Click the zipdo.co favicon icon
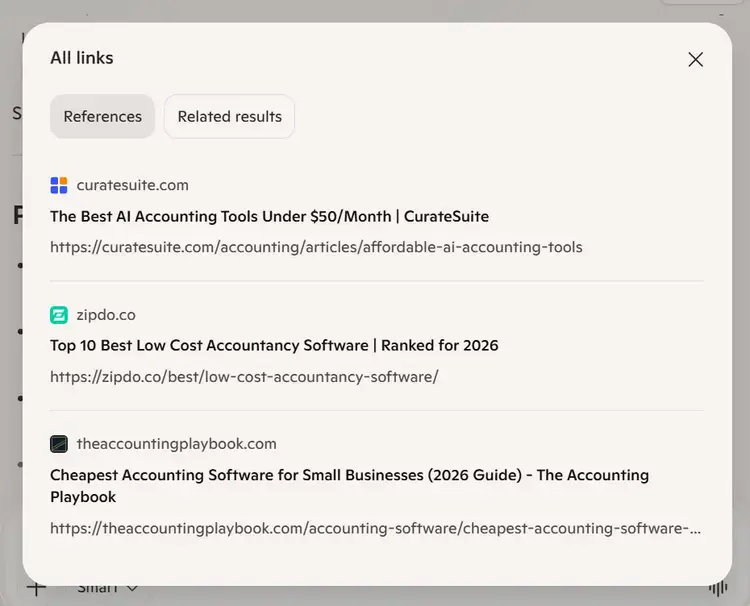This screenshot has width=750, height=606. point(59,315)
